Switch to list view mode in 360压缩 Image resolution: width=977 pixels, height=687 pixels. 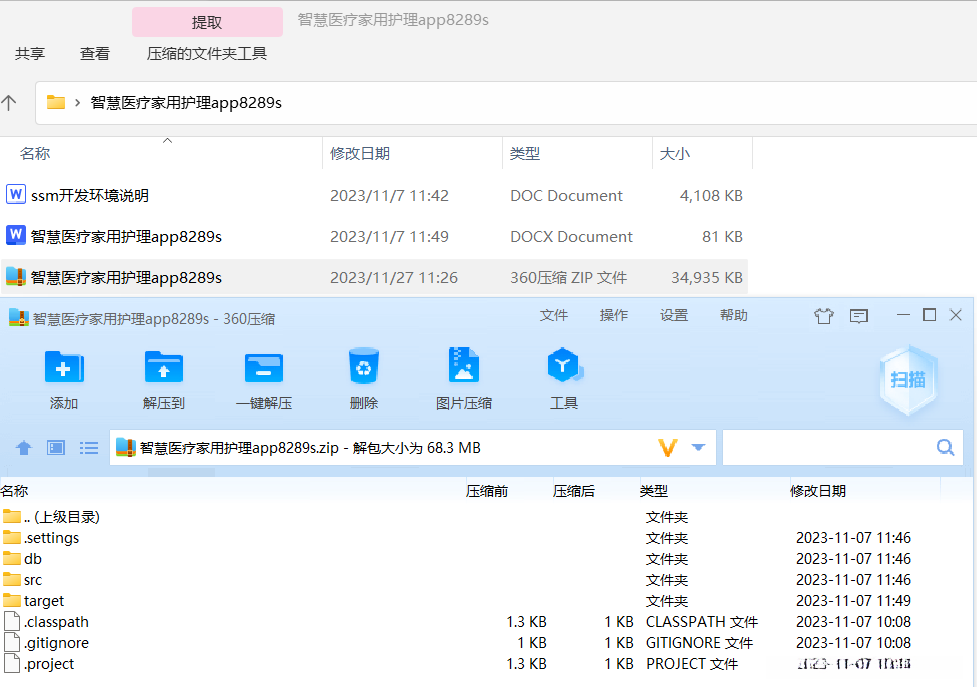pyautogui.click(x=88, y=447)
